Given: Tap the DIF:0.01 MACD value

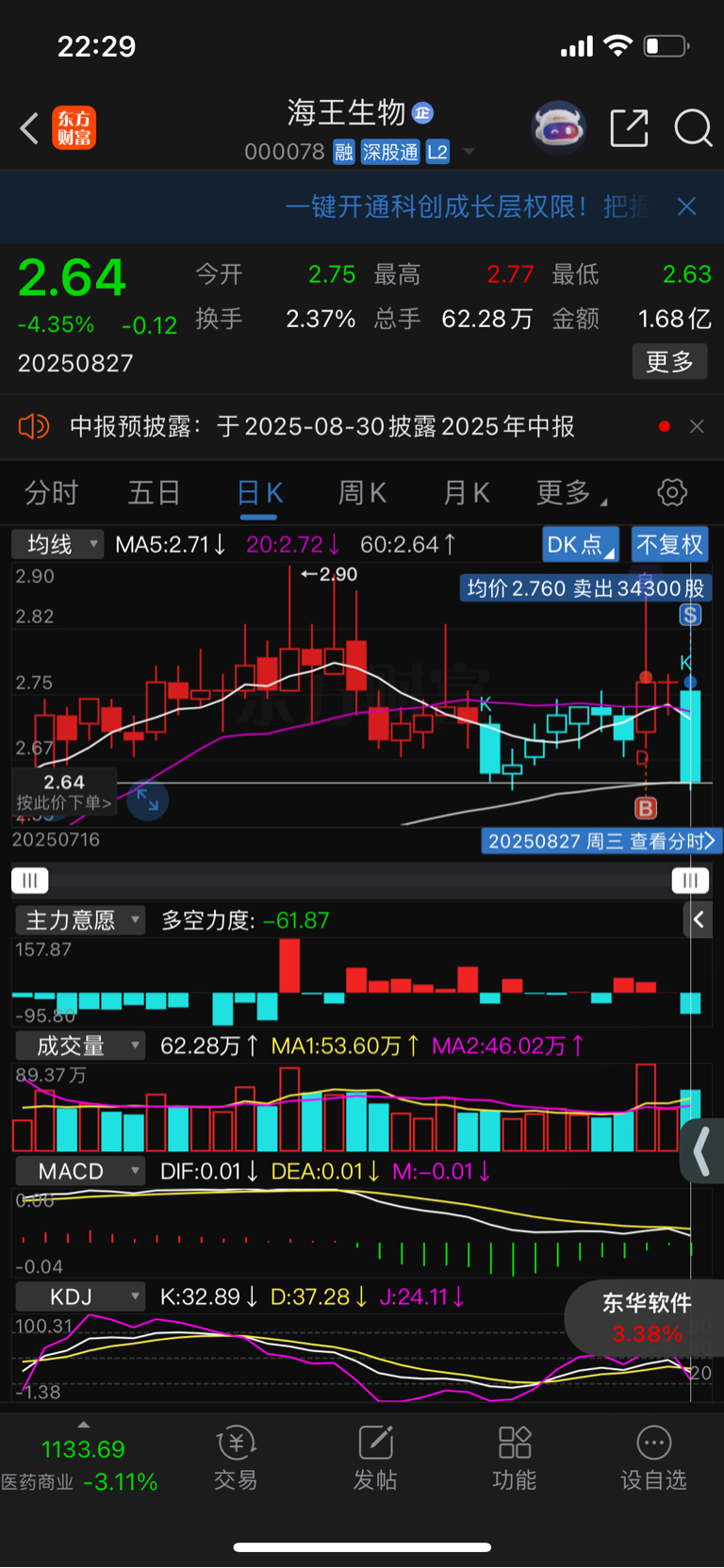Looking at the screenshot, I should click(209, 1171).
